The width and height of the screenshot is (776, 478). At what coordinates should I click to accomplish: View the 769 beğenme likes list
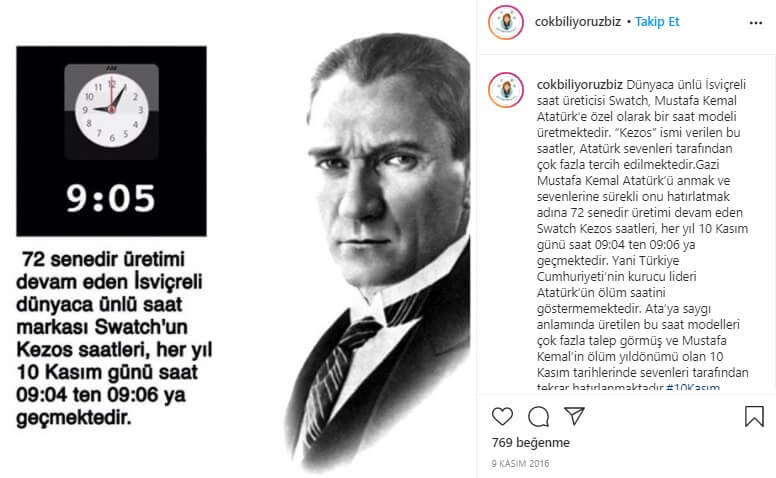click(531, 442)
